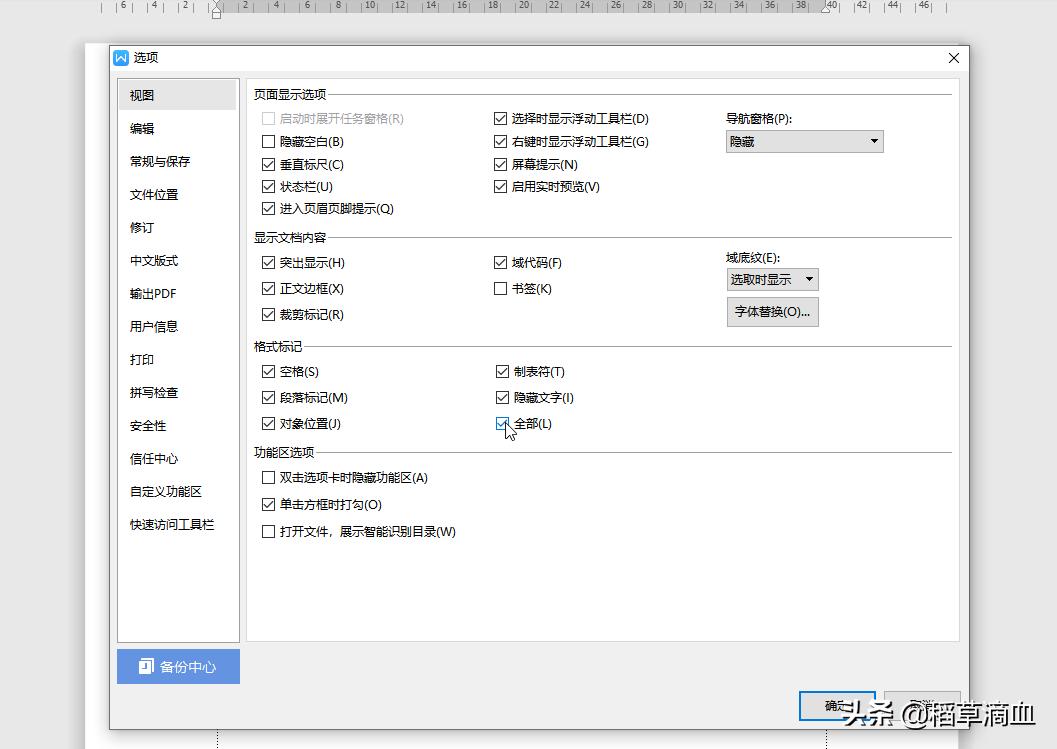Disable the 垂直标尺(C) checkbox
The image size is (1057, 749).
pyautogui.click(x=267, y=163)
